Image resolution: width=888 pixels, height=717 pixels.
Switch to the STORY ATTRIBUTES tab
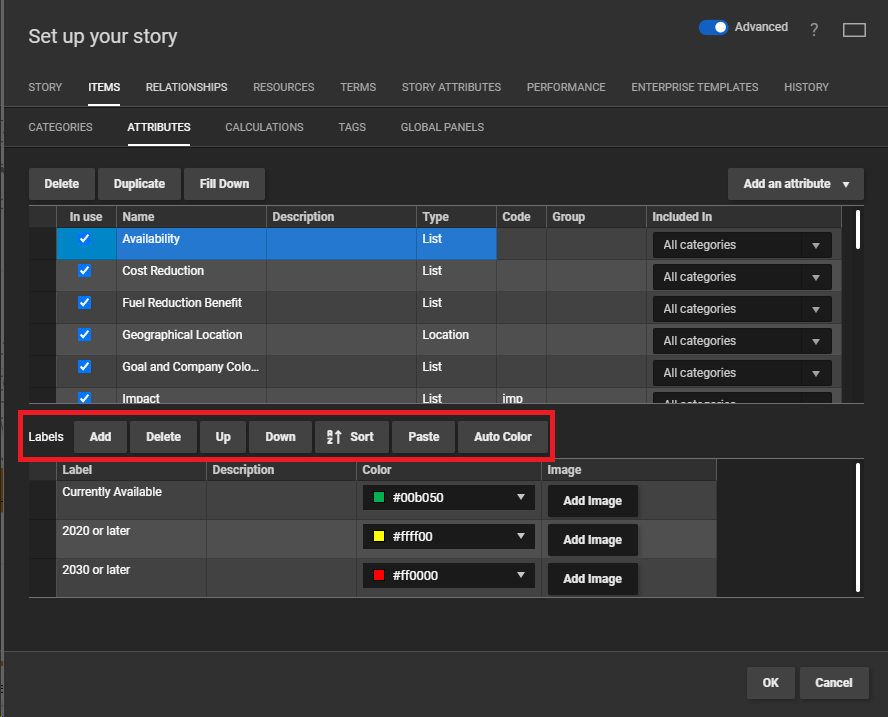(451, 87)
